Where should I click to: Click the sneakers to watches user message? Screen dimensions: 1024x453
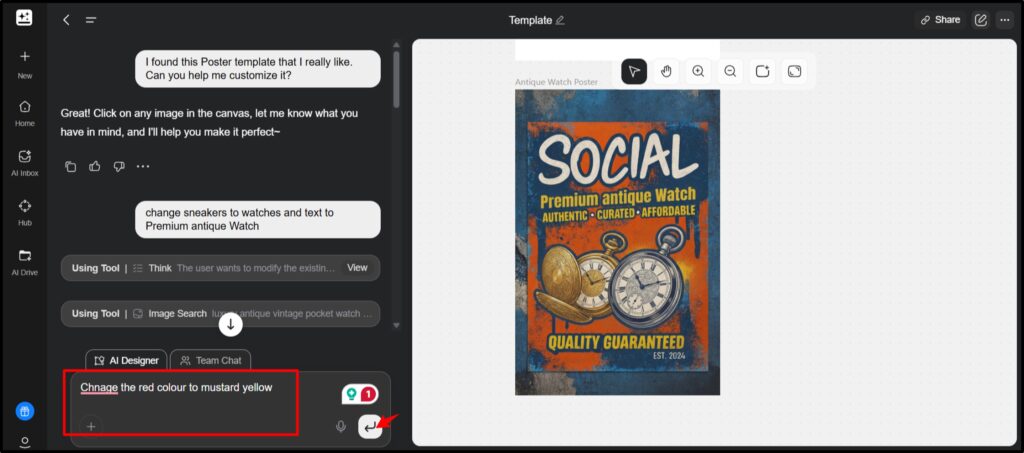(x=258, y=219)
